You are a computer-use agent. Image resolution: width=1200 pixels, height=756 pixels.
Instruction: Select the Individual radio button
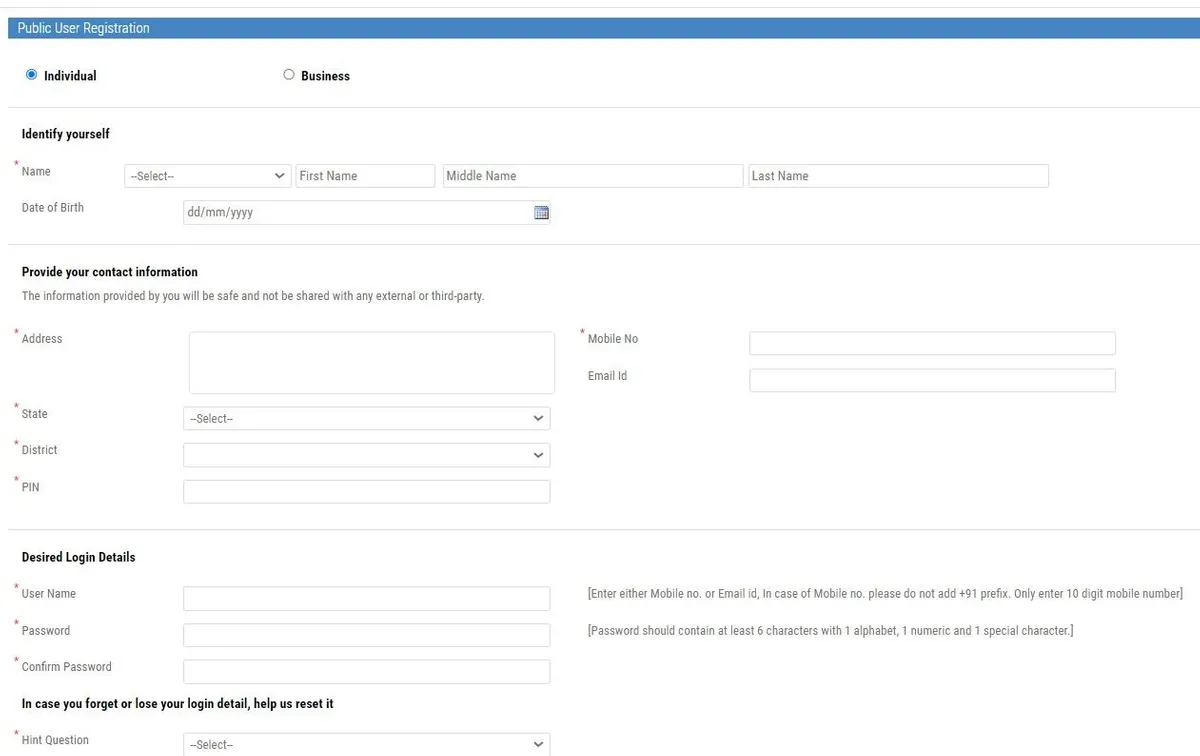tap(32, 75)
